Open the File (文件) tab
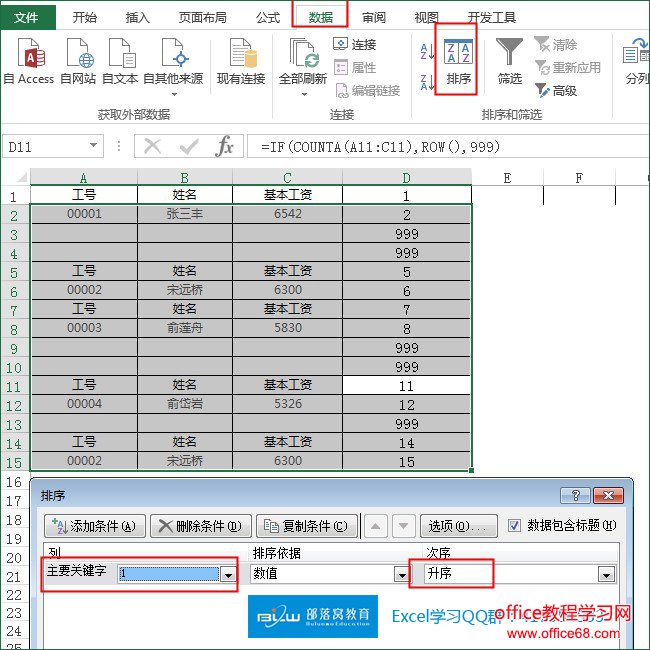The width and height of the screenshot is (650, 650). tap(27, 17)
